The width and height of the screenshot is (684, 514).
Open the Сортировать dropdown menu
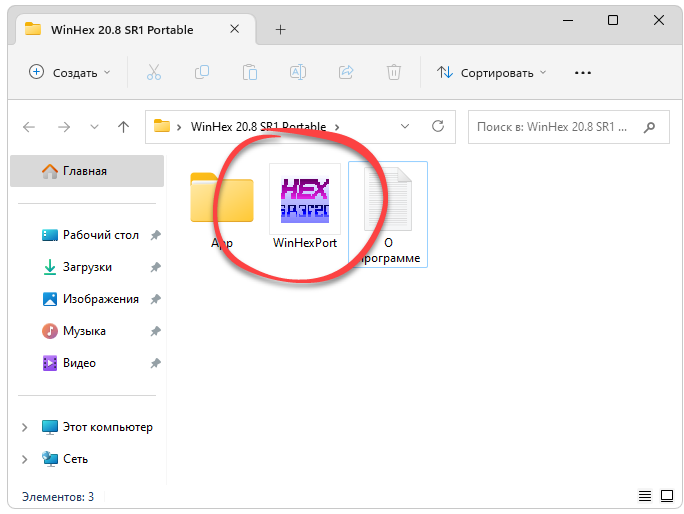(492, 72)
